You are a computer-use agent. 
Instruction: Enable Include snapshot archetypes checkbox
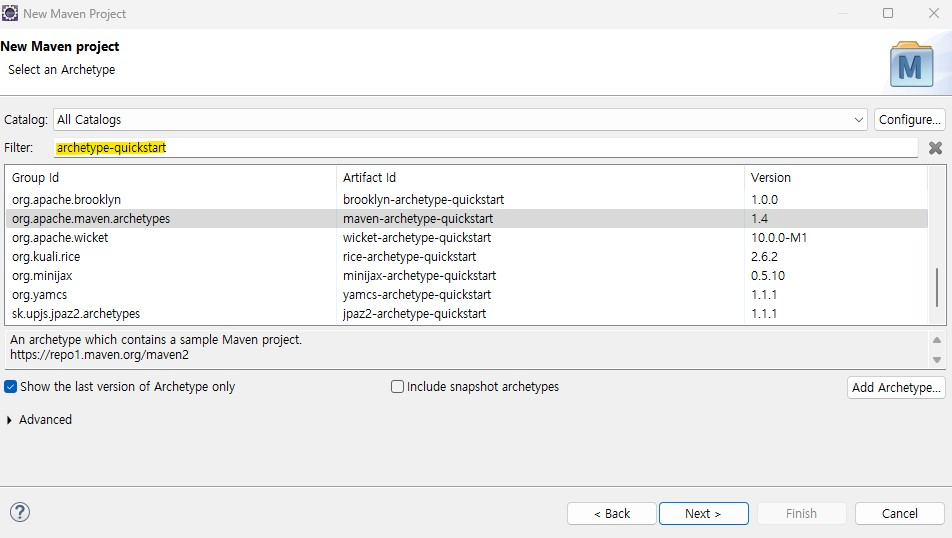(x=397, y=387)
